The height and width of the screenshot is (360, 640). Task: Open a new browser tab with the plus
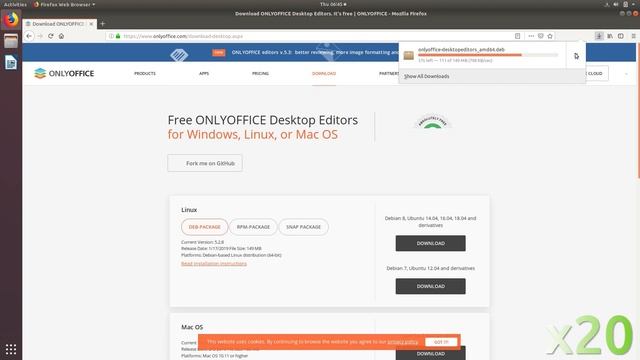click(x=102, y=24)
